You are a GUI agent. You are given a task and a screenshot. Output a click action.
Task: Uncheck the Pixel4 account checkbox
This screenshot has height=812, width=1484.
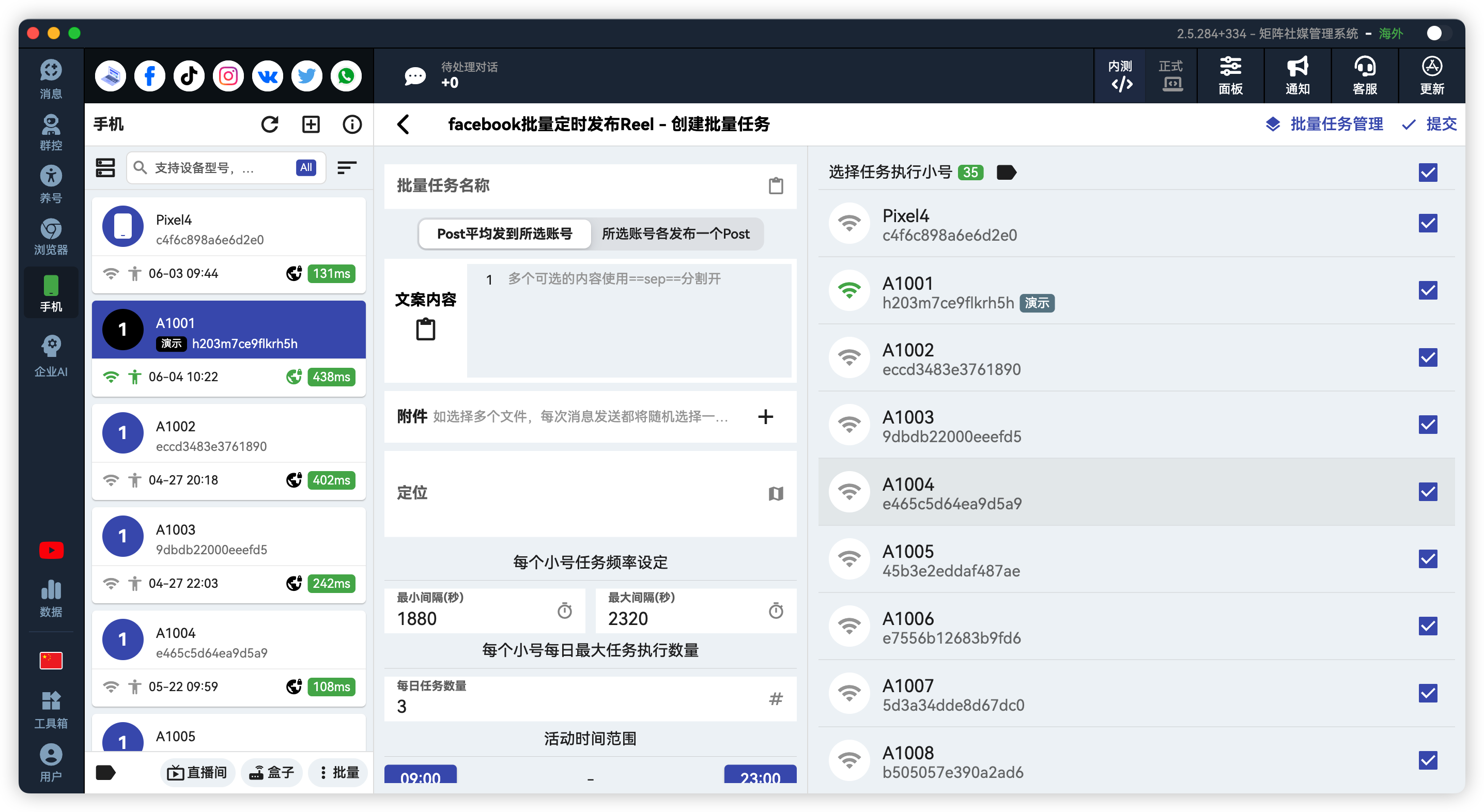[1428, 223]
